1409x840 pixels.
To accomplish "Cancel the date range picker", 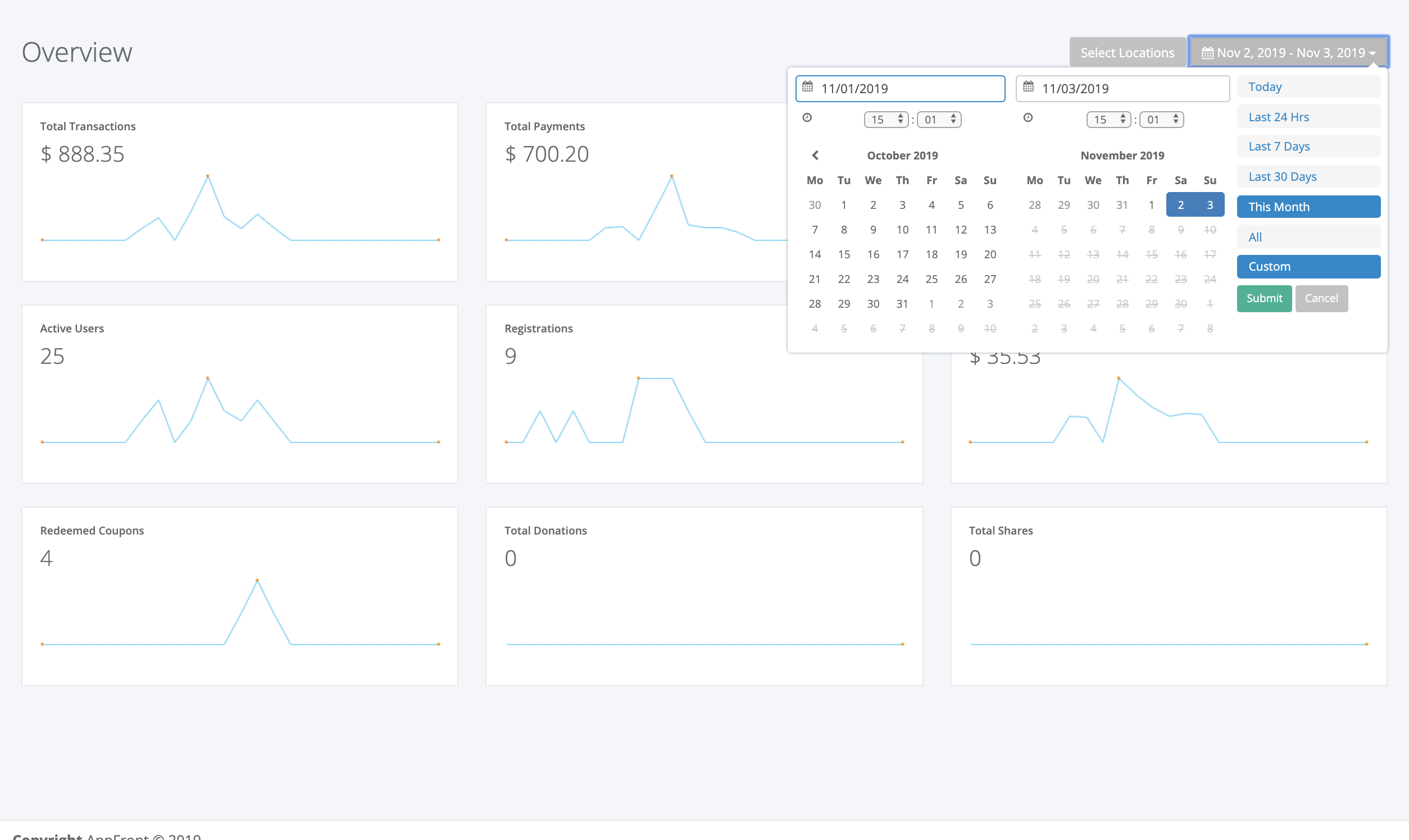I will [1321, 298].
